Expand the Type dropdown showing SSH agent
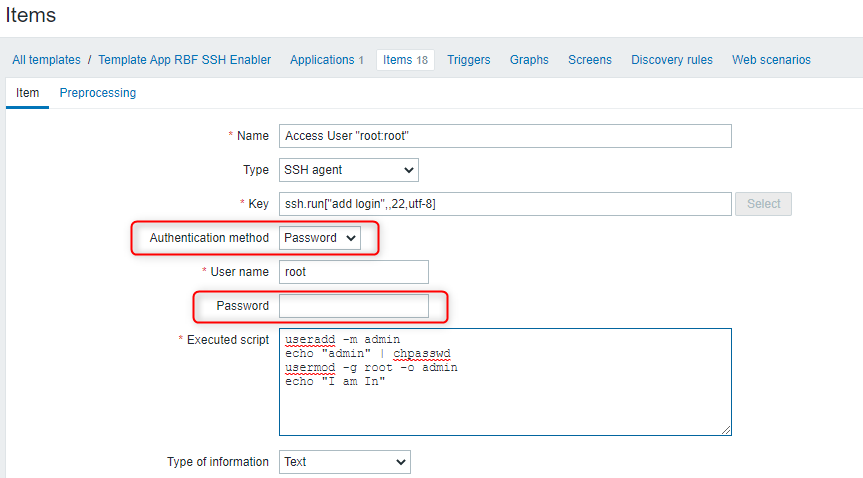The height and width of the screenshot is (478, 863). [x=348, y=170]
